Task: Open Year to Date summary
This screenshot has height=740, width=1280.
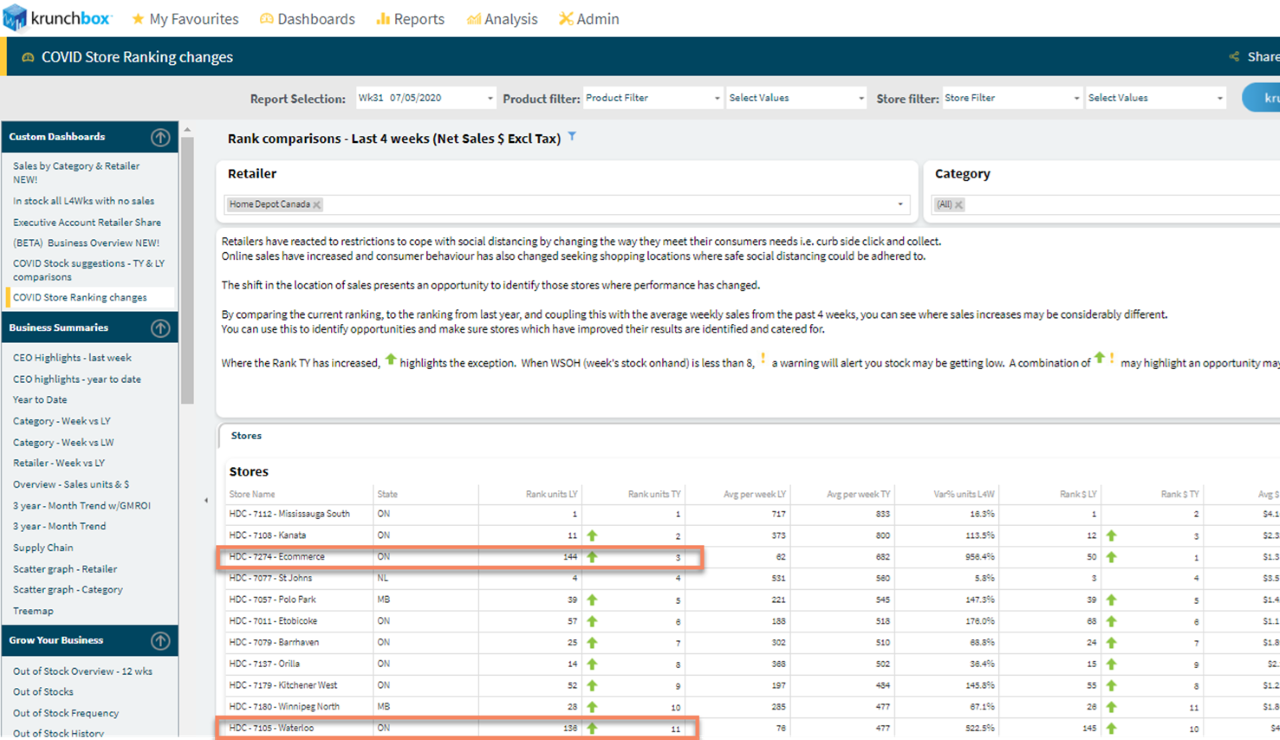Action: pos(40,400)
